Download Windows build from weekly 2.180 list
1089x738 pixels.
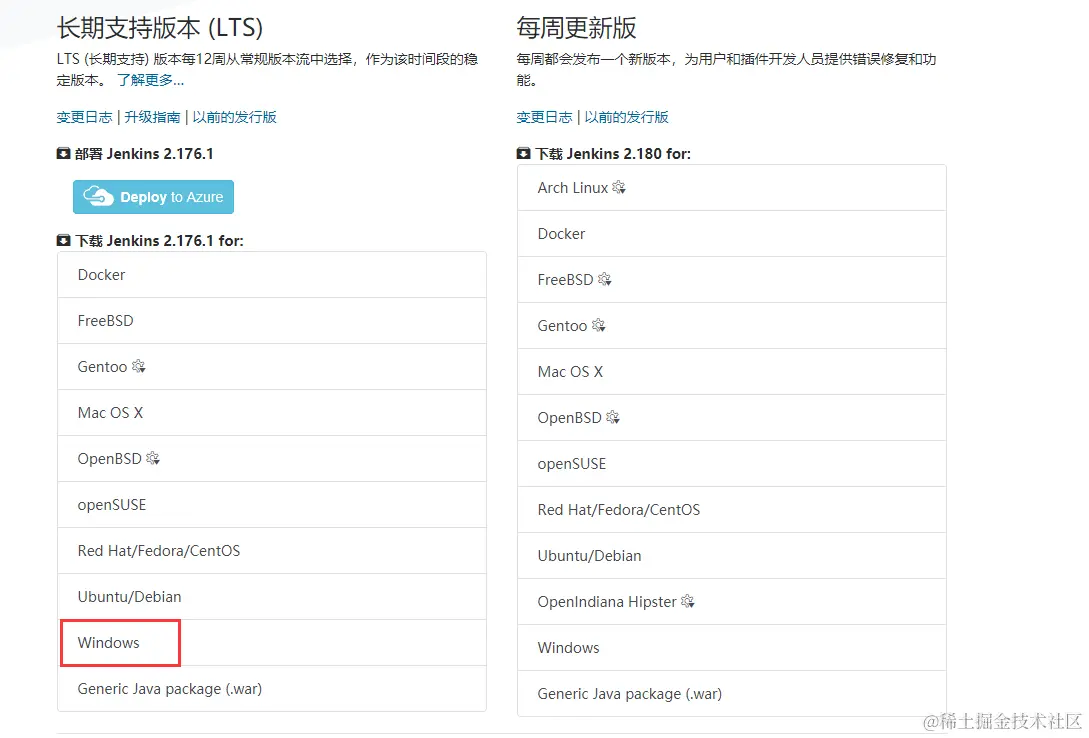731,648
